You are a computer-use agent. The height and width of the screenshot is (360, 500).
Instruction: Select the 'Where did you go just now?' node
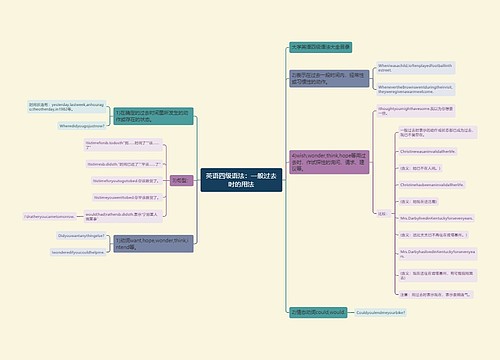click(x=82, y=126)
